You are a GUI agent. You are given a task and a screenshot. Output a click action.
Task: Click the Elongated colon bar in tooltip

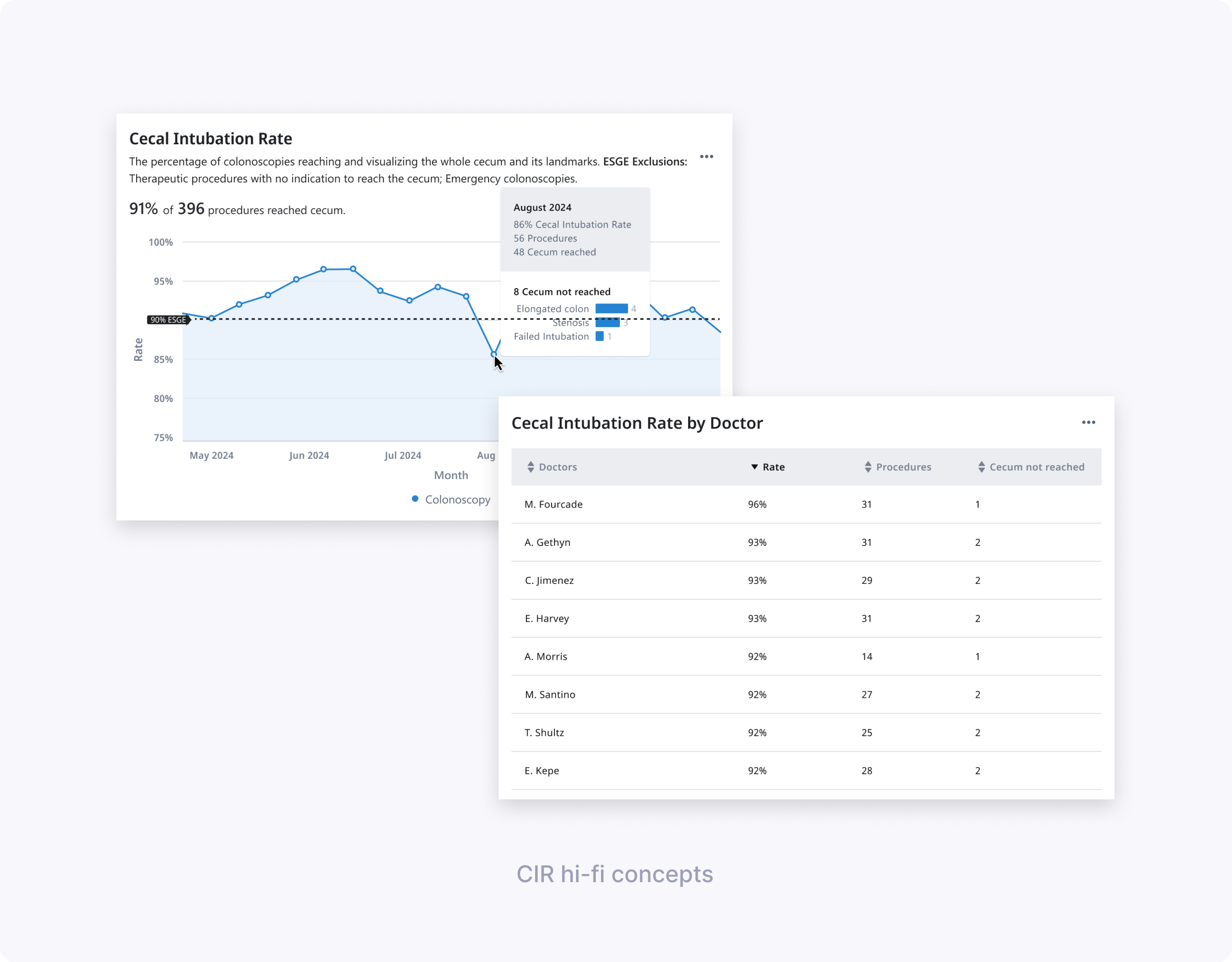(612, 308)
